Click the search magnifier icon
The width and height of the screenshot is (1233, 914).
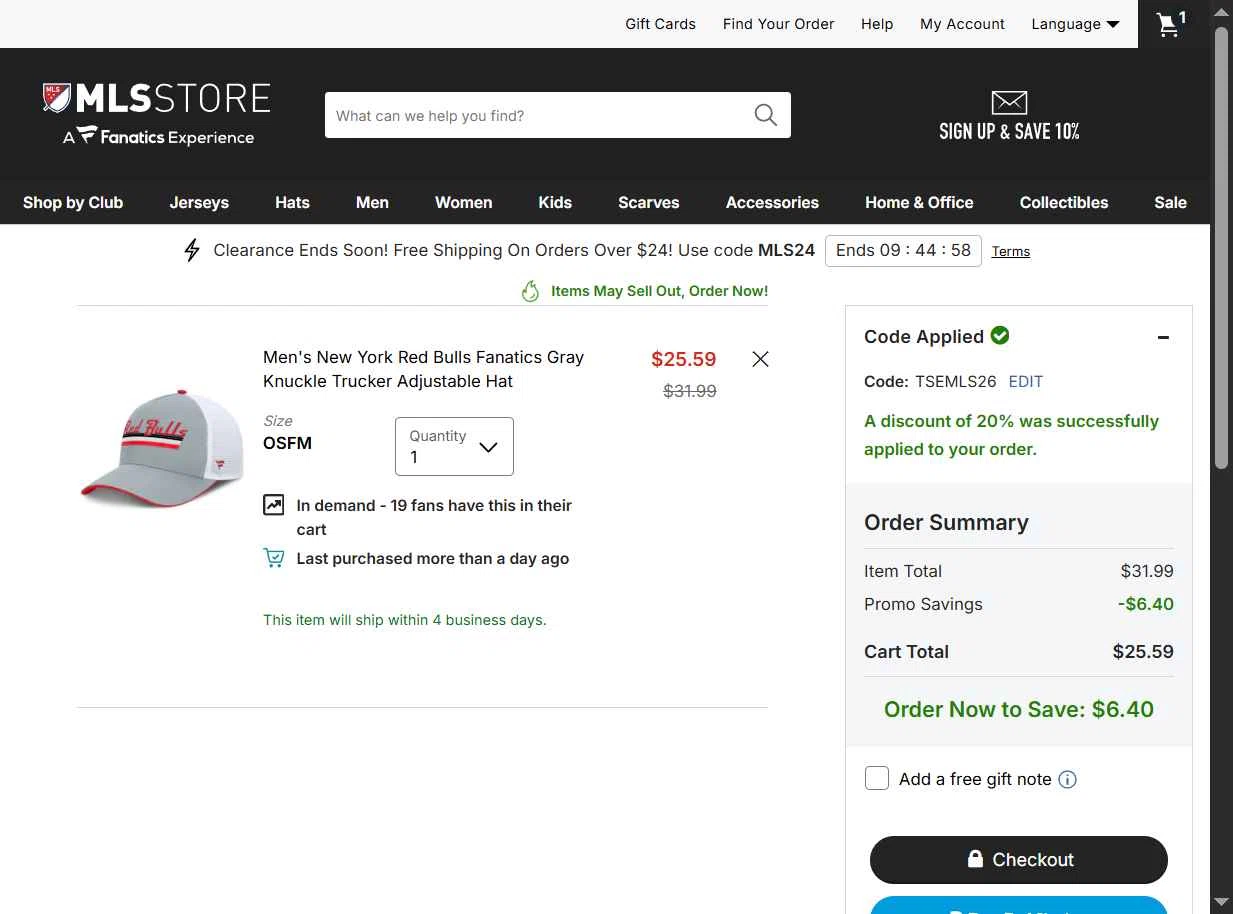click(765, 115)
